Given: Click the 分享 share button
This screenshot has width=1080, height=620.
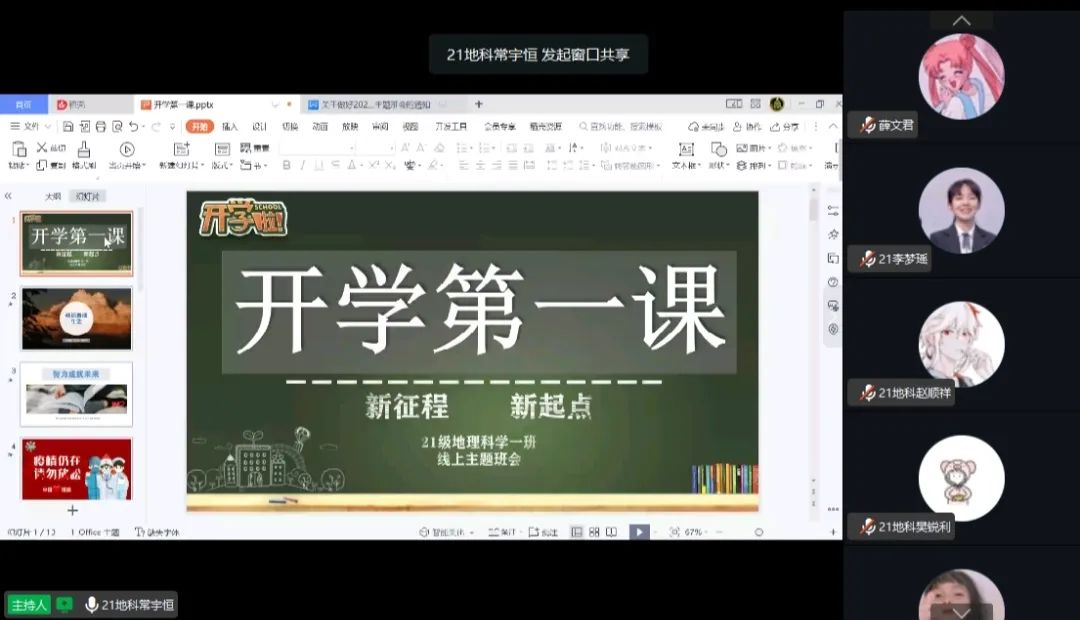Looking at the screenshot, I should pos(784,127).
